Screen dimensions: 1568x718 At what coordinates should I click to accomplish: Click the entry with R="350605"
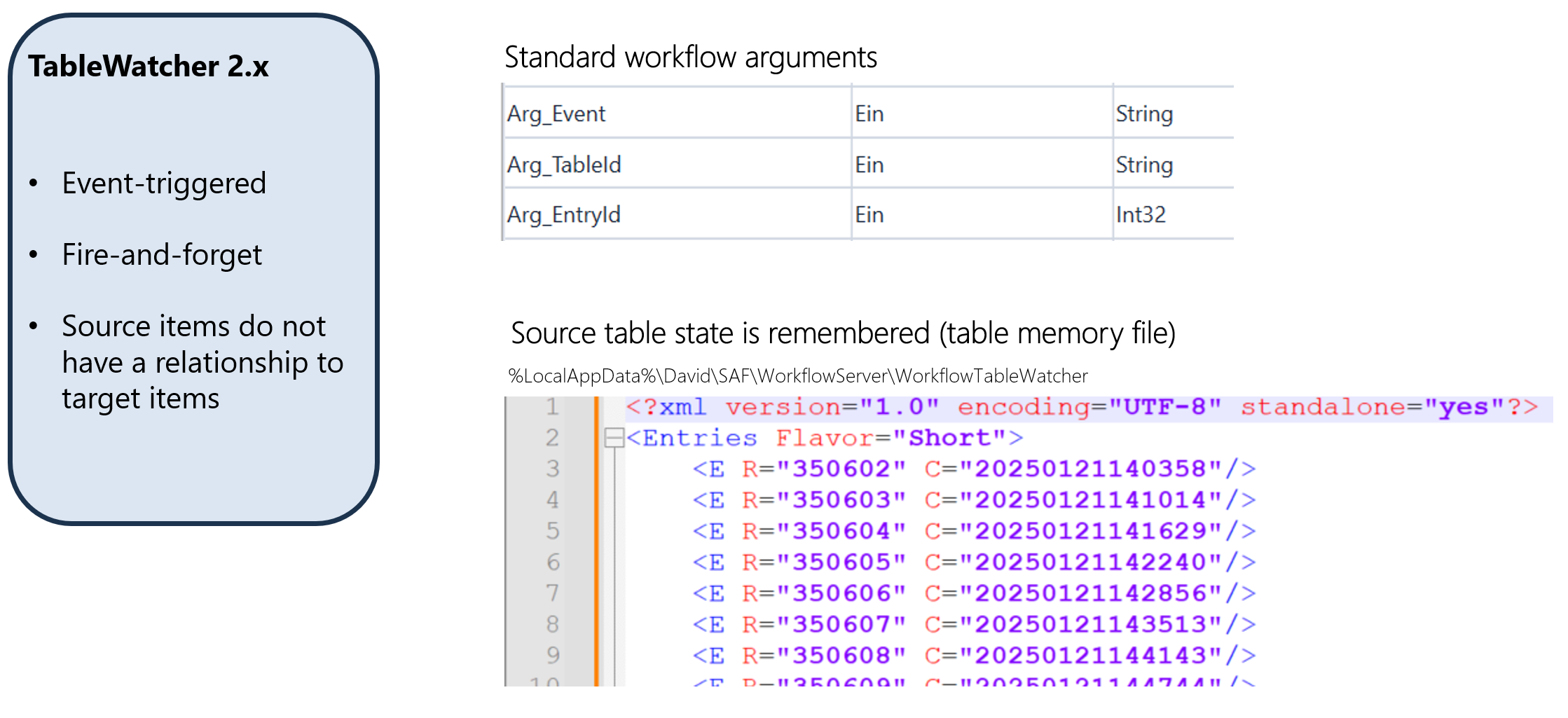pos(974,562)
